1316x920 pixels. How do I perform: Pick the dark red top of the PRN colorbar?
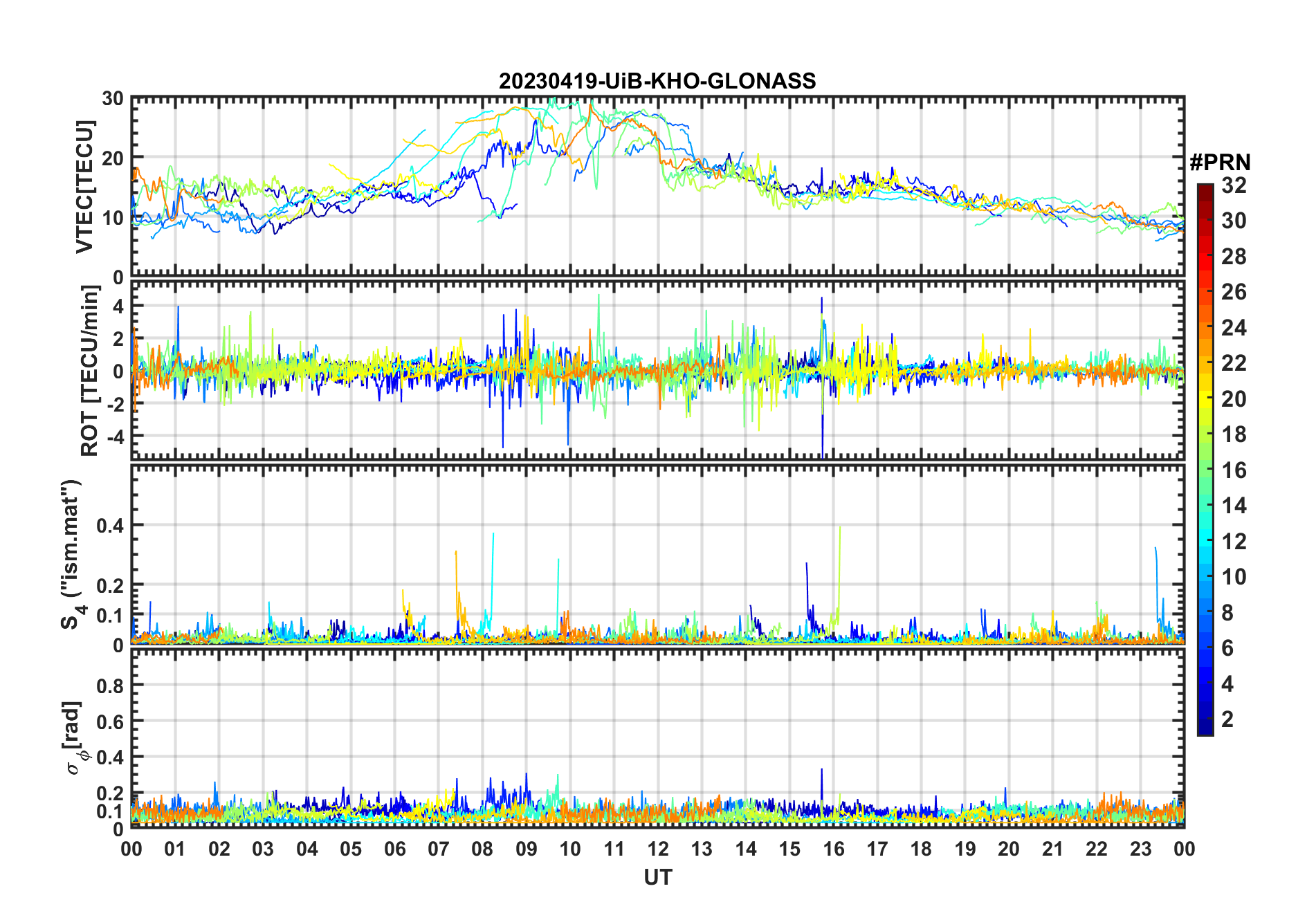[1205, 189]
